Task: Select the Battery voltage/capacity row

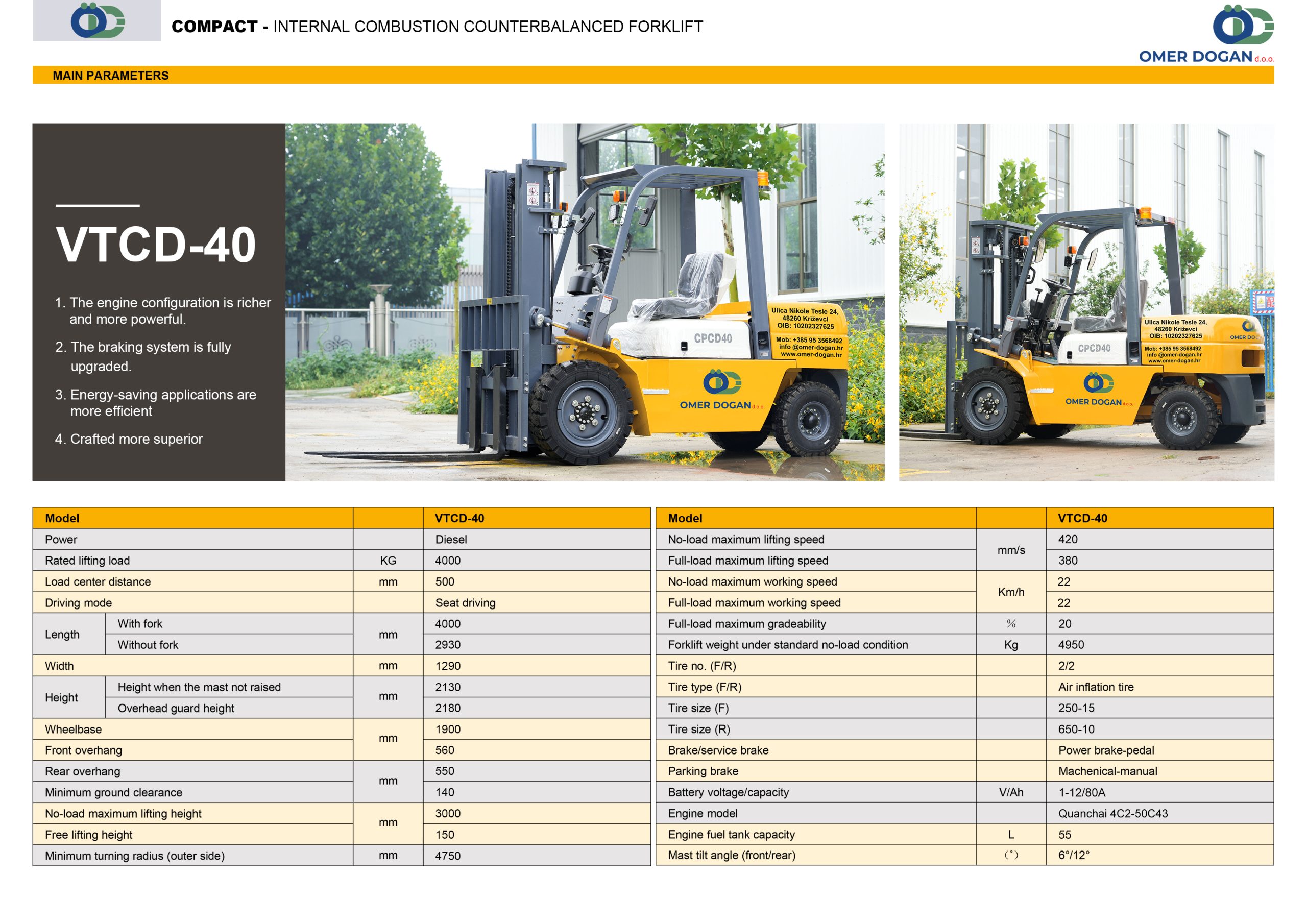Action: (x=965, y=792)
